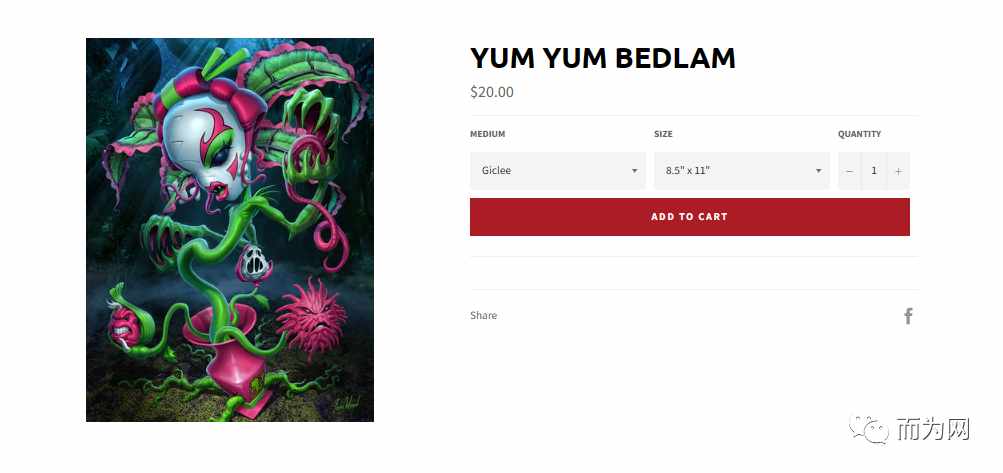Click the arrow on the size selector
The image size is (1003, 473).
[818, 171]
